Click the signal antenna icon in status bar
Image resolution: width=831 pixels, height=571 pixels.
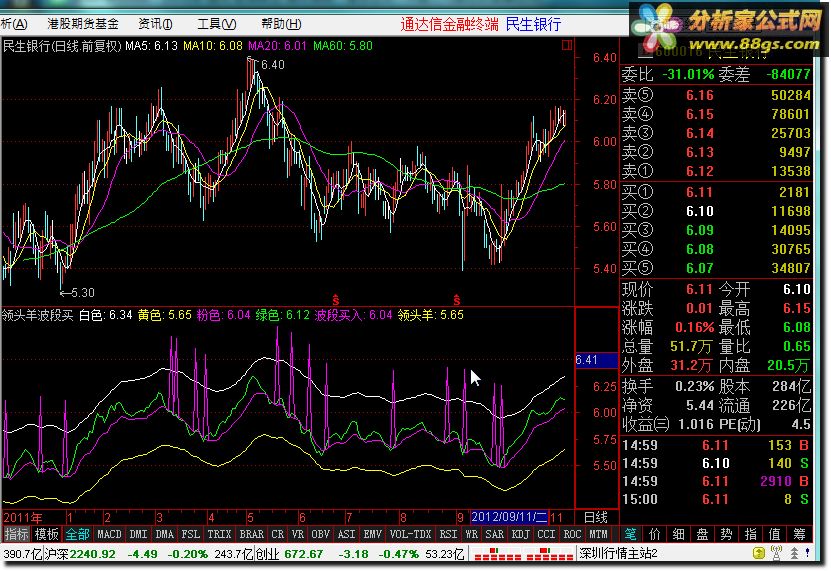click(x=776, y=554)
